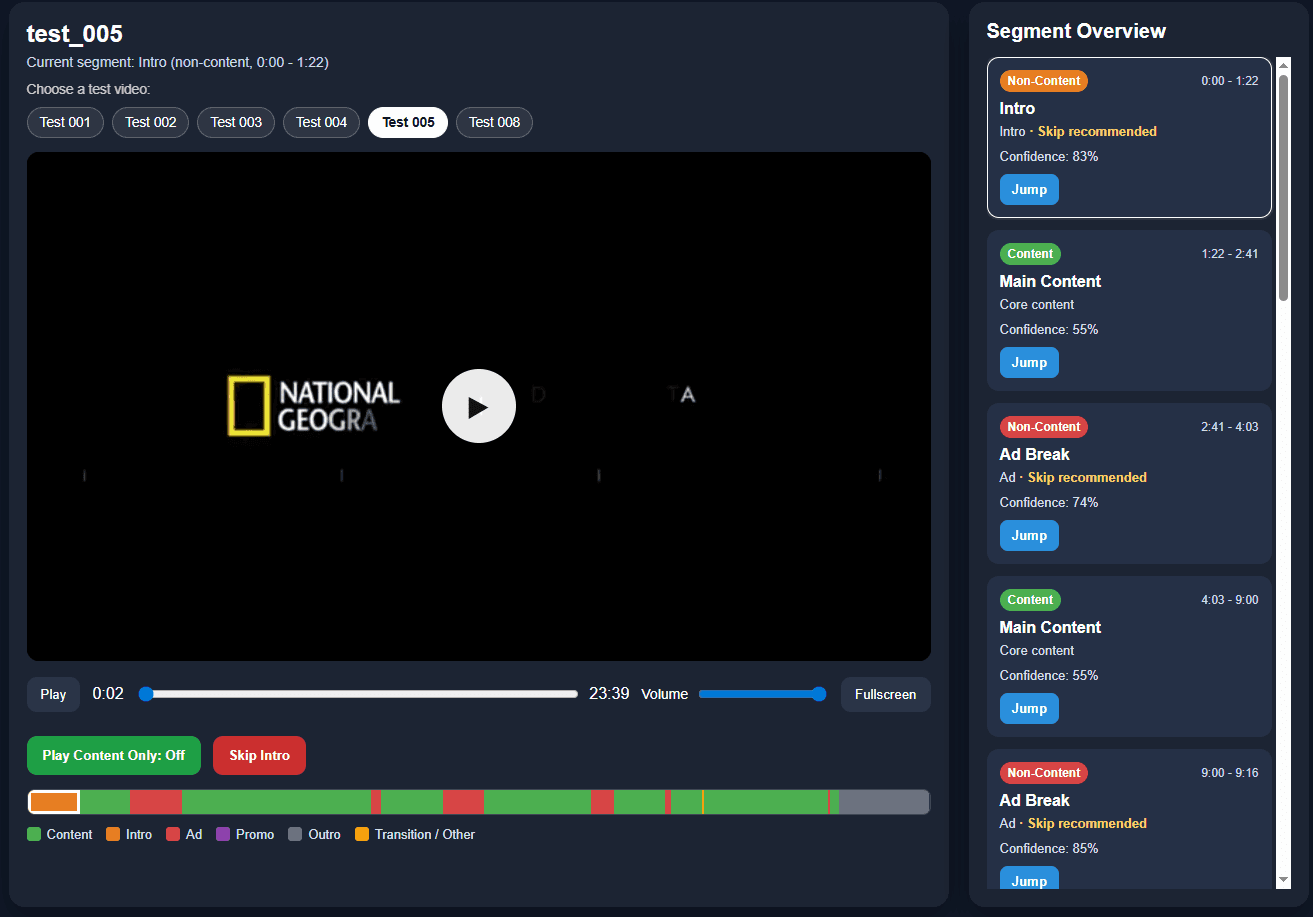The image size is (1313, 917).
Task: Click the 'Confidence: 74%' text
Action: point(1049,502)
